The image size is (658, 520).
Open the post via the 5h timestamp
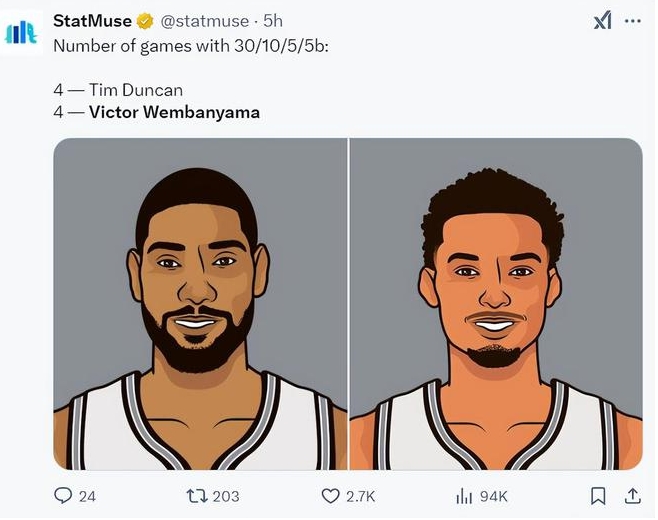(272, 21)
